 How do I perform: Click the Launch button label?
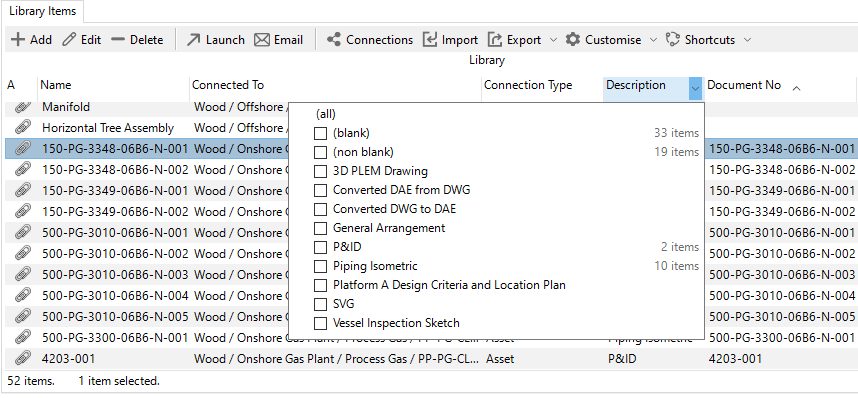[x=225, y=40]
